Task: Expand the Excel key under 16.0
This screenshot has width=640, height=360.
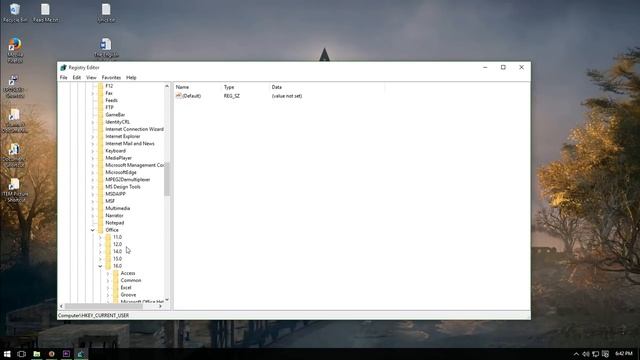Action: pos(108,288)
